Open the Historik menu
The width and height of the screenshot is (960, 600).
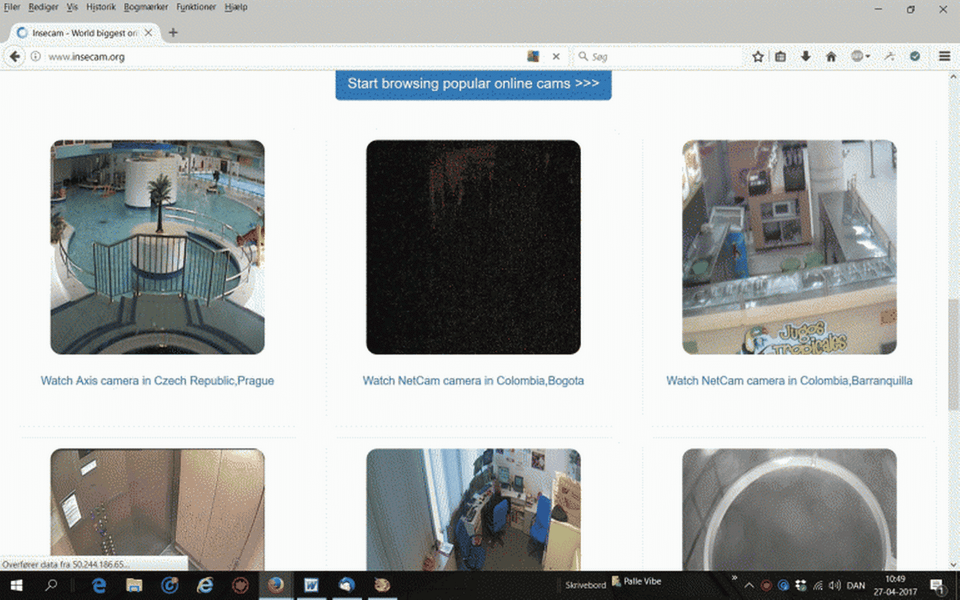(101, 7)
